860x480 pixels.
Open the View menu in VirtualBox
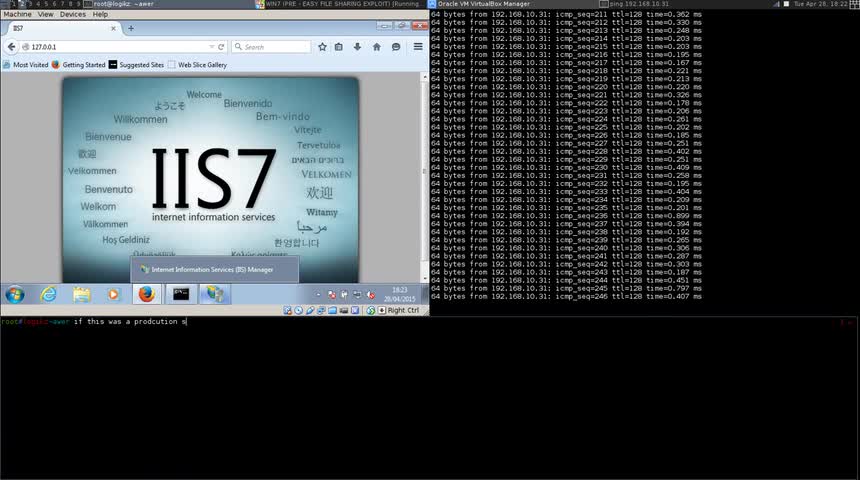point(46,14)
